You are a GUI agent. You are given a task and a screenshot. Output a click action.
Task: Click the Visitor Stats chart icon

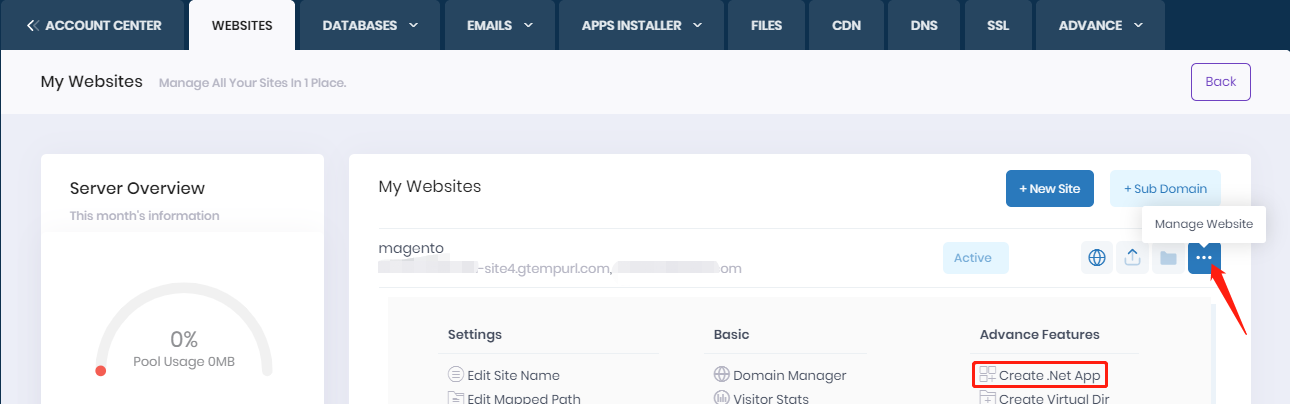[x=721, y=398]
